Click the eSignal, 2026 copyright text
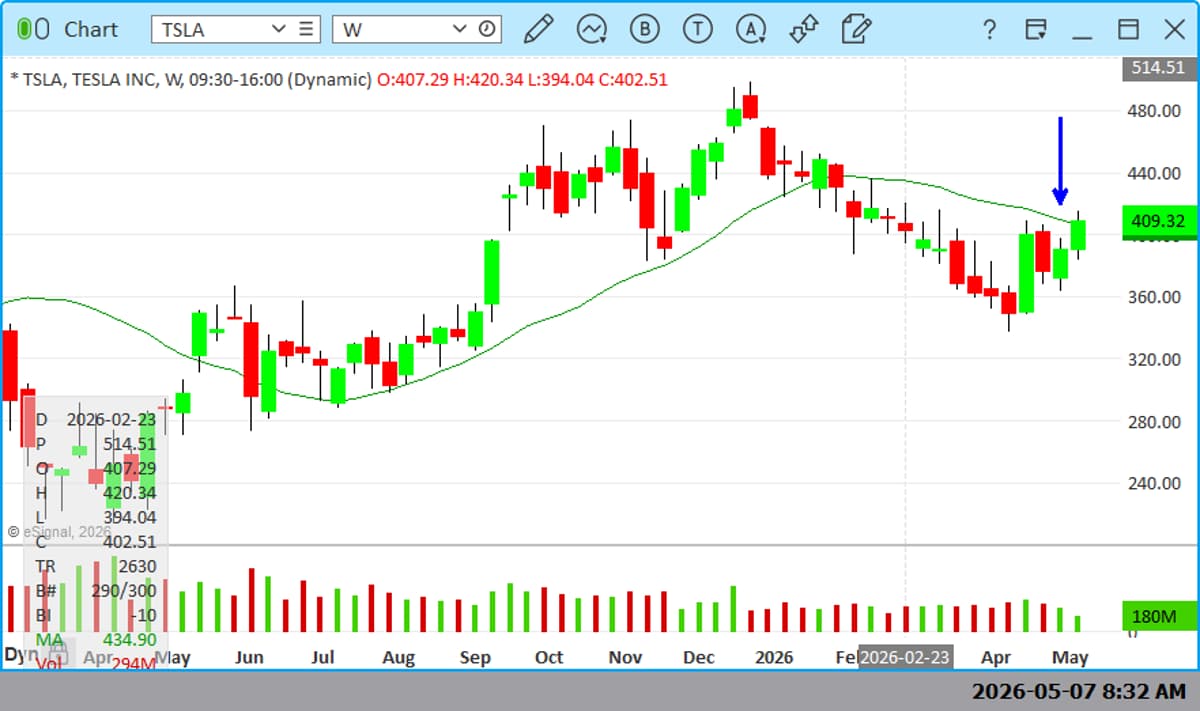The image size is (1200, 711). tap(59, 532)
